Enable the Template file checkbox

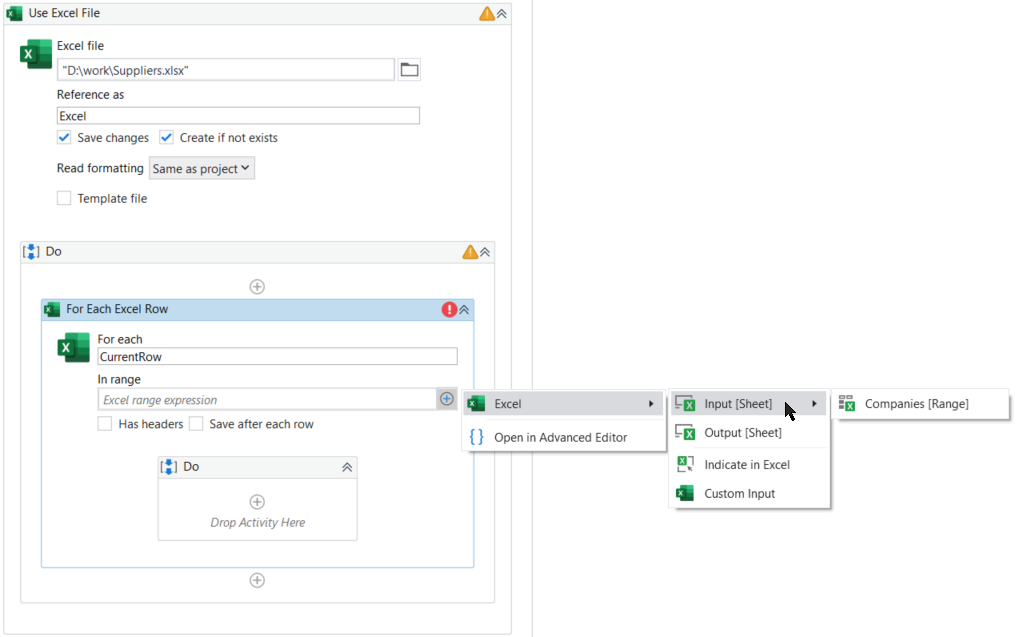[x=64, y=198]
